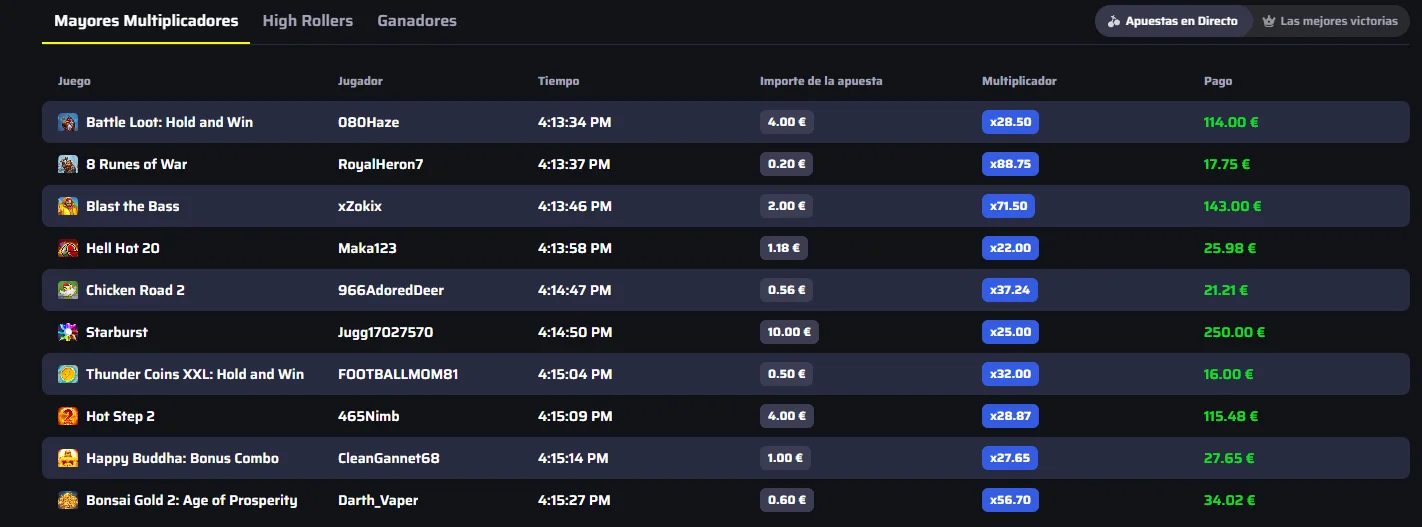The image size is (1422, 527).
Task: Click the Blast the Bass game icon
Action: click(x=68, y=206)
